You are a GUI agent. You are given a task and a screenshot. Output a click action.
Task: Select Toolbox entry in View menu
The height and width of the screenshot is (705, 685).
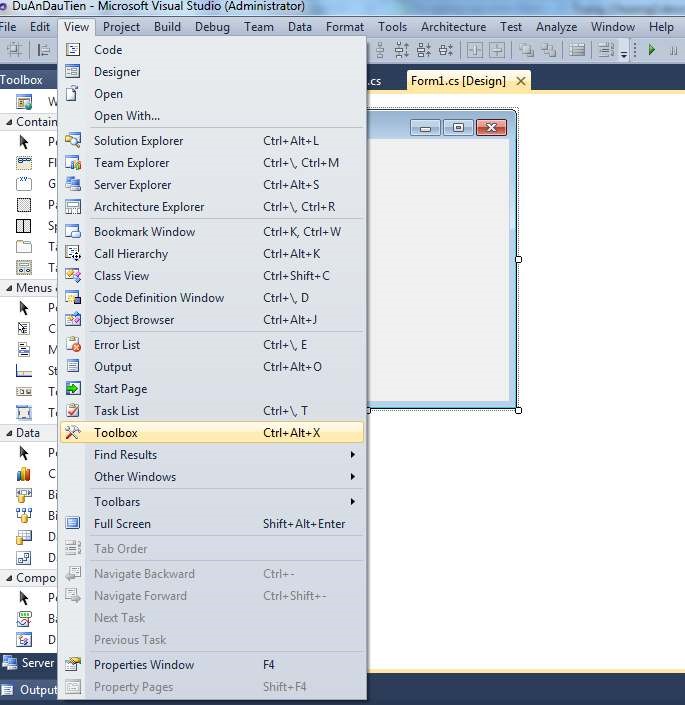[x=116, y=433]
